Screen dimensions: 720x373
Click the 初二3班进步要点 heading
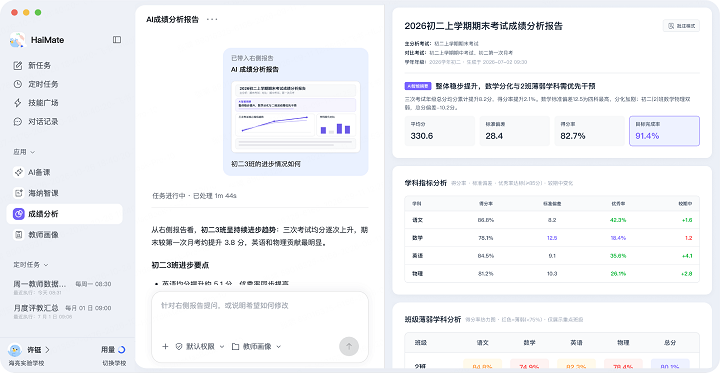click(x=180, y=265)
